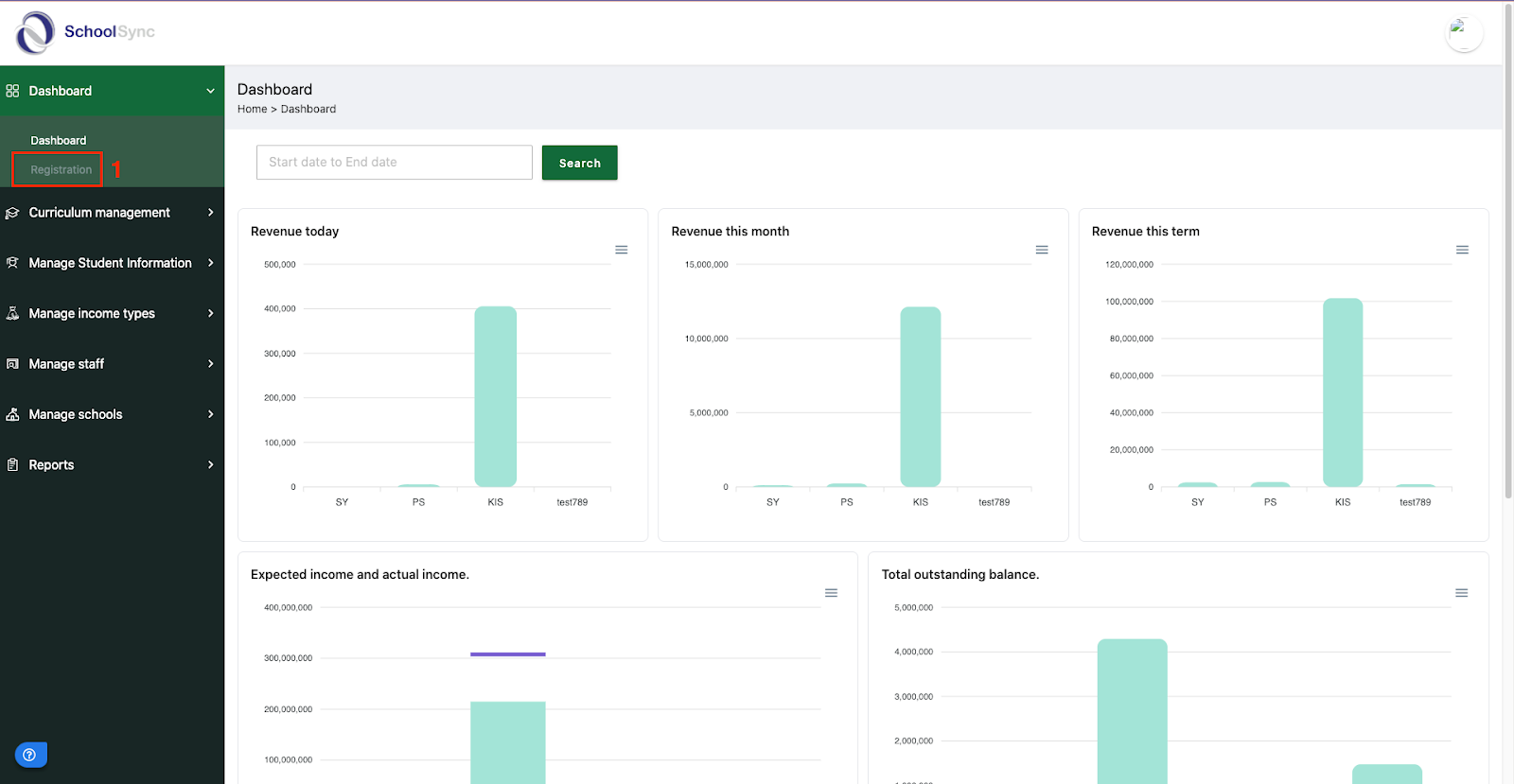Open the Expected income chart menu icon
The height and width of the screenshot is (784, 1514).
pyautogui.click(x=831, y=593)
